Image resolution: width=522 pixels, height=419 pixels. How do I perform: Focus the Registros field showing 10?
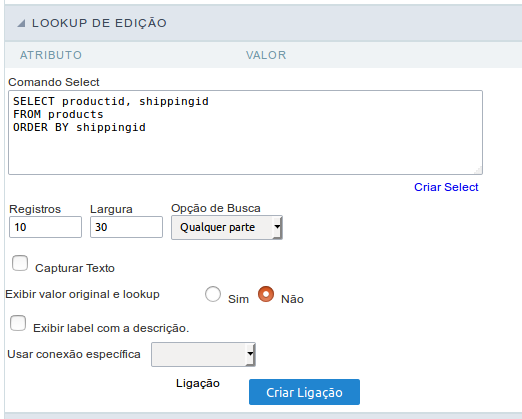(x=45, y=227)
